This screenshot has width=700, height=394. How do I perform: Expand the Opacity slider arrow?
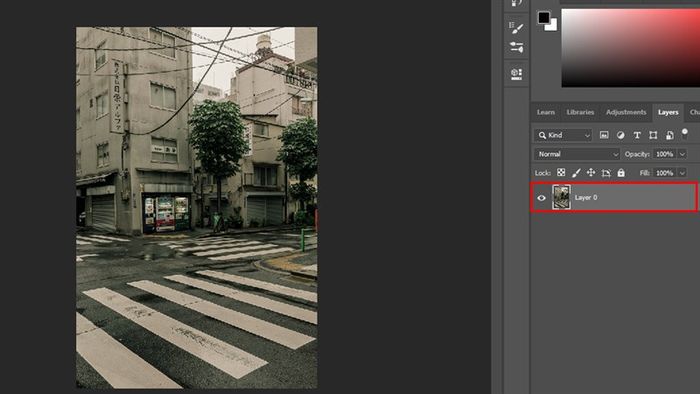(682, 154)
